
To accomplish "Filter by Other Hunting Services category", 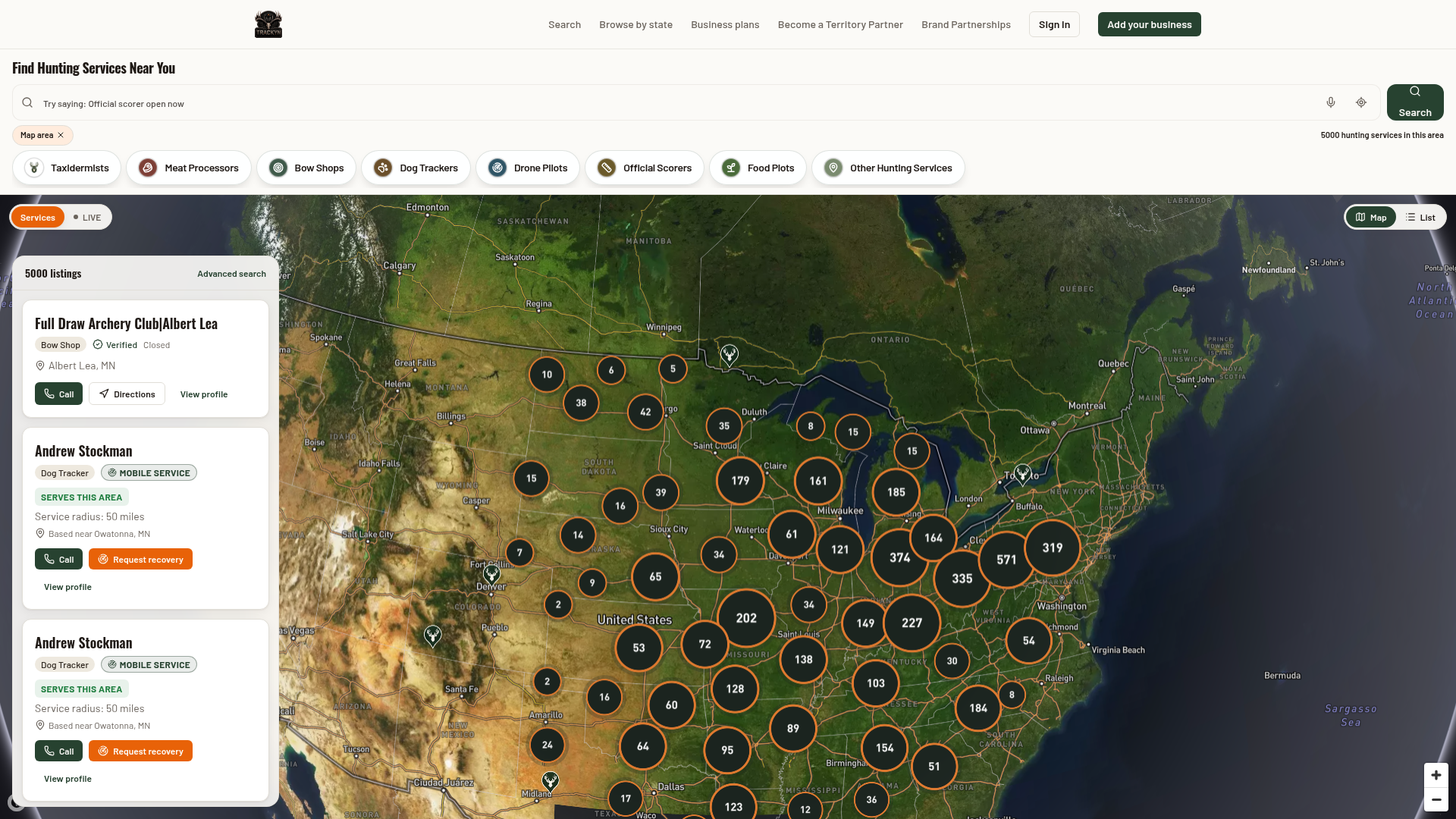I will [888, 168].
